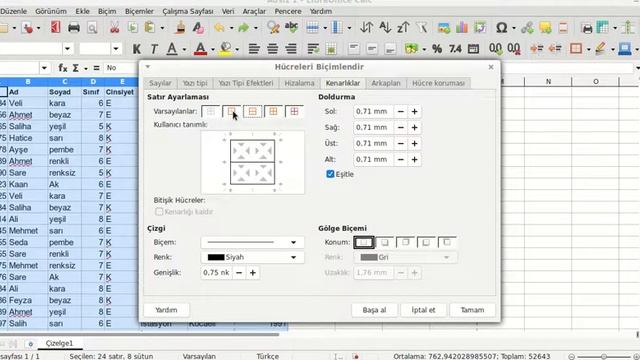
Task: Decrease the Genişlik line width
Action: coord(239,273)
